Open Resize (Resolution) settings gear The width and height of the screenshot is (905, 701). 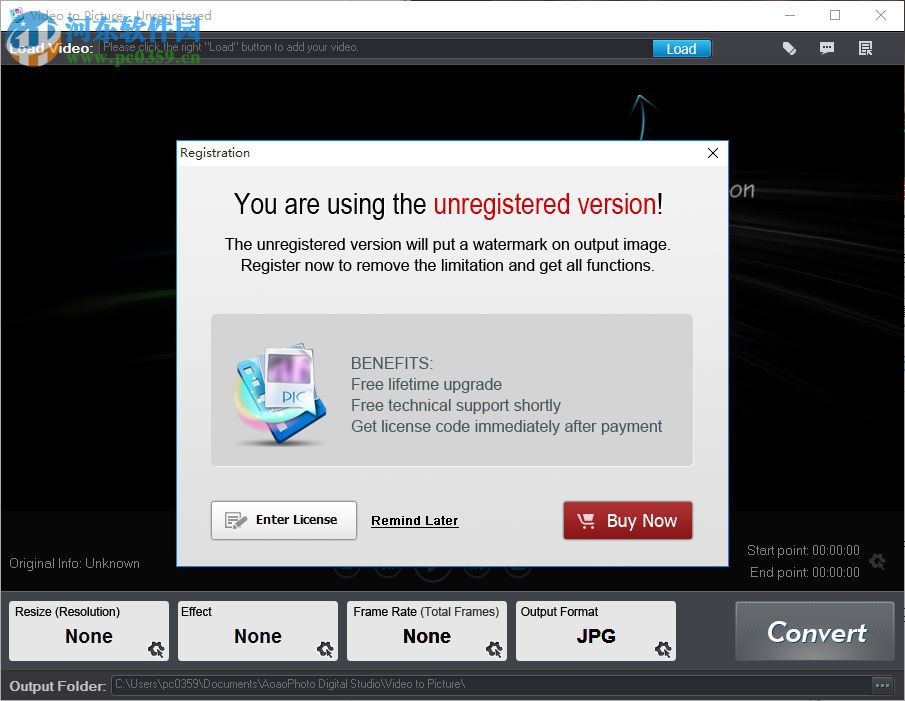[156, 650]
